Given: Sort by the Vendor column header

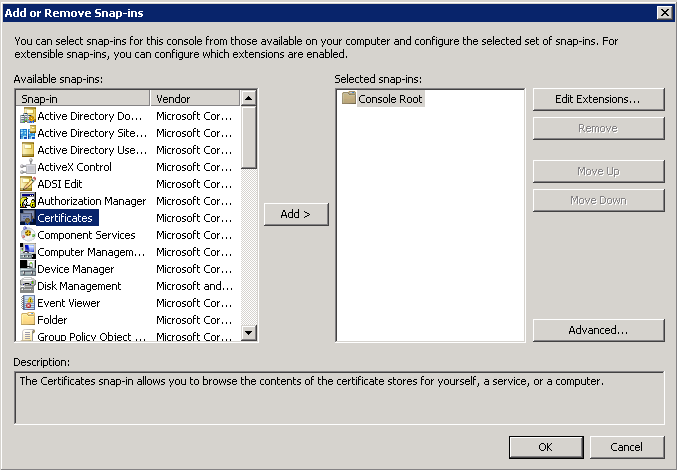Looking at the screenshot, I should pos(195,98).
